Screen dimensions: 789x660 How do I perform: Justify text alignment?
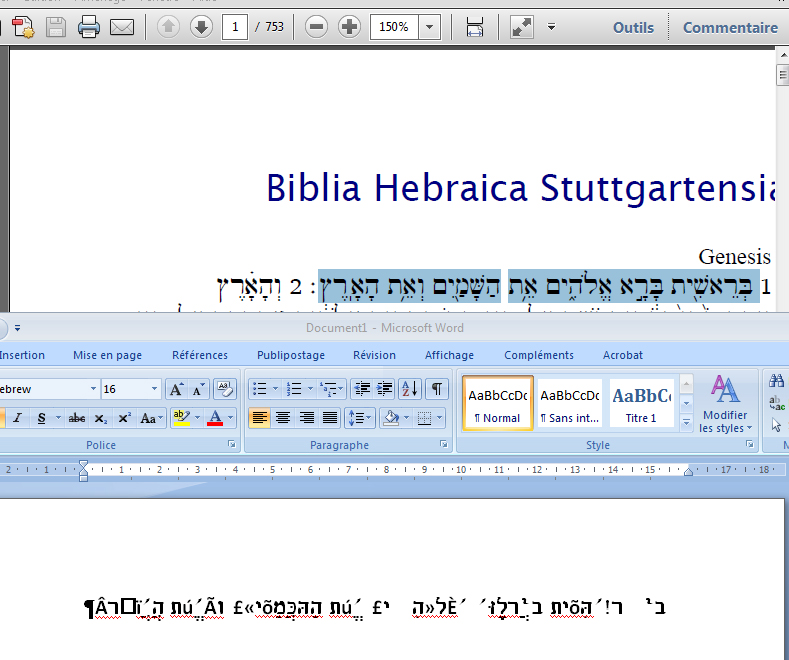(330, 418)
